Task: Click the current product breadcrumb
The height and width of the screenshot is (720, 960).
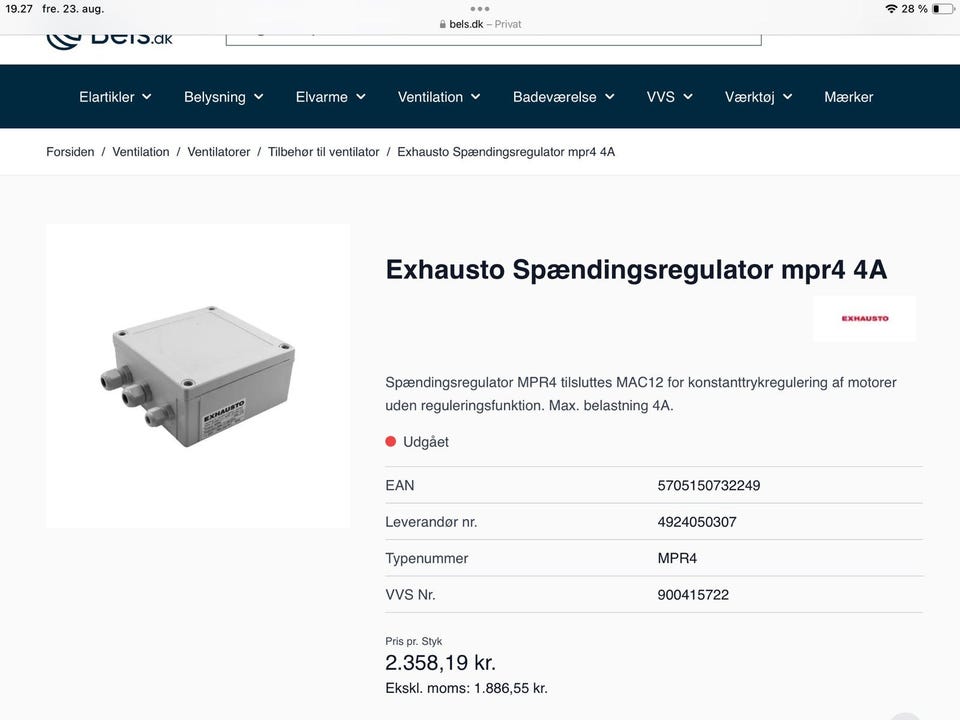Action: coord(506,152)
